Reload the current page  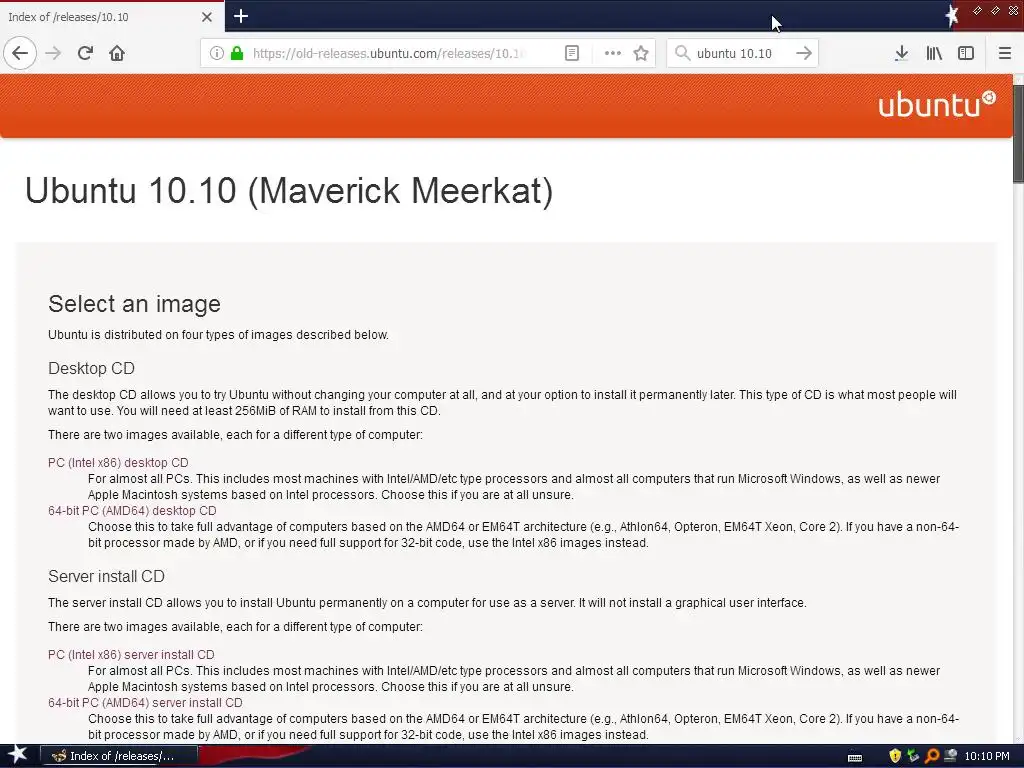pyautogui.click(x=85, y=53)
